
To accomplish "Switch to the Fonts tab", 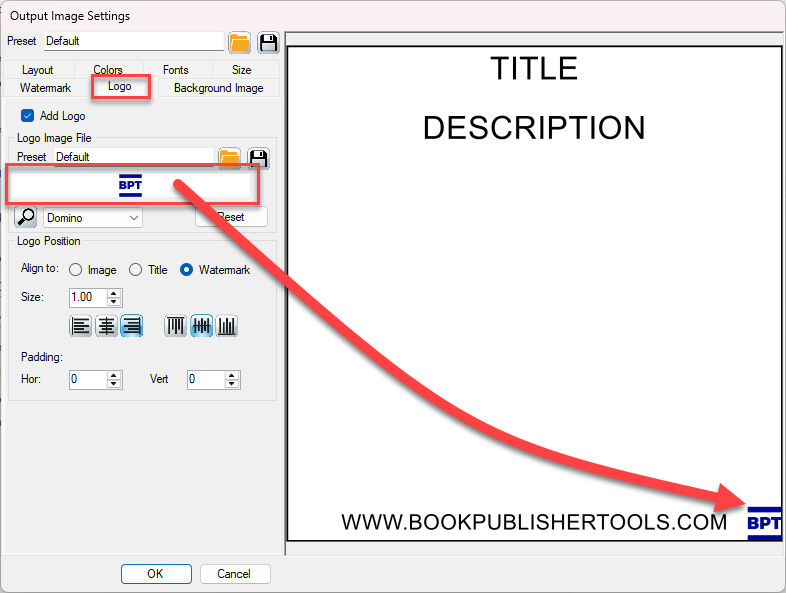I will point(175,70).
